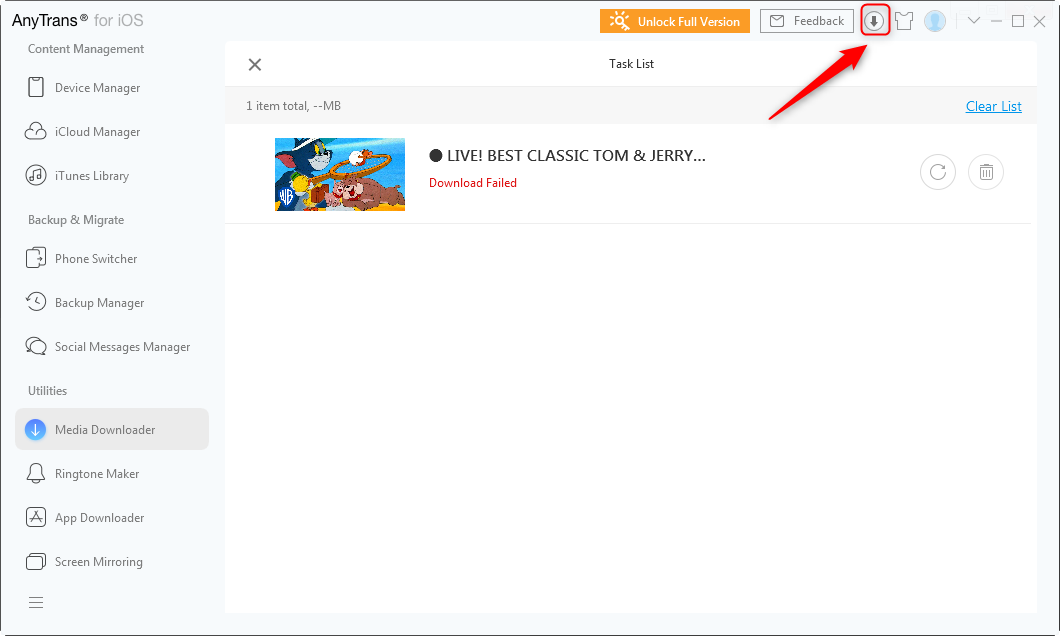1060x636 pixels.
Task: Go to iTunes Library
Action: point(91,176)
